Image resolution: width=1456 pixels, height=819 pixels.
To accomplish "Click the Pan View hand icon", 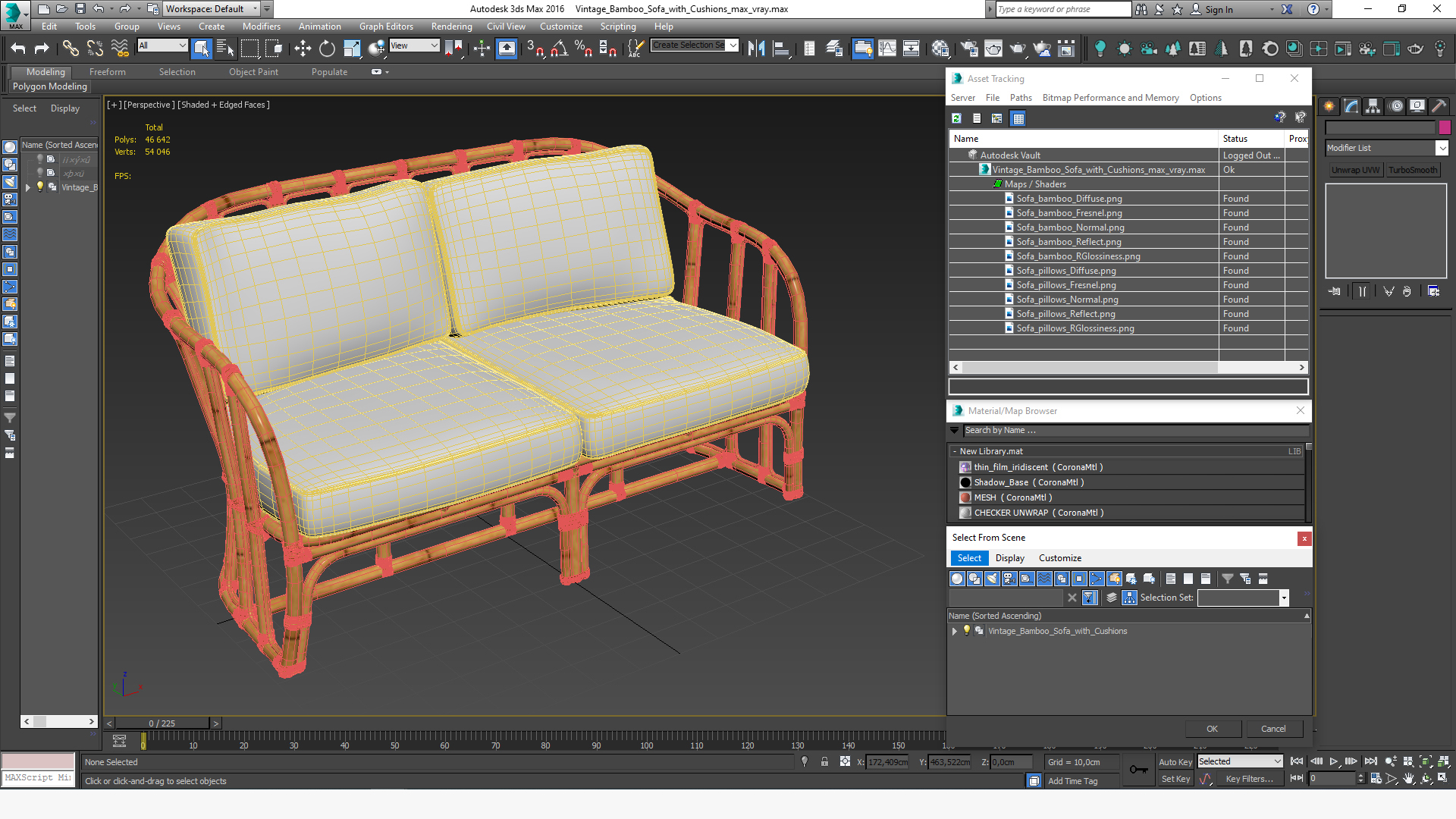I will tap(1408, 778).
